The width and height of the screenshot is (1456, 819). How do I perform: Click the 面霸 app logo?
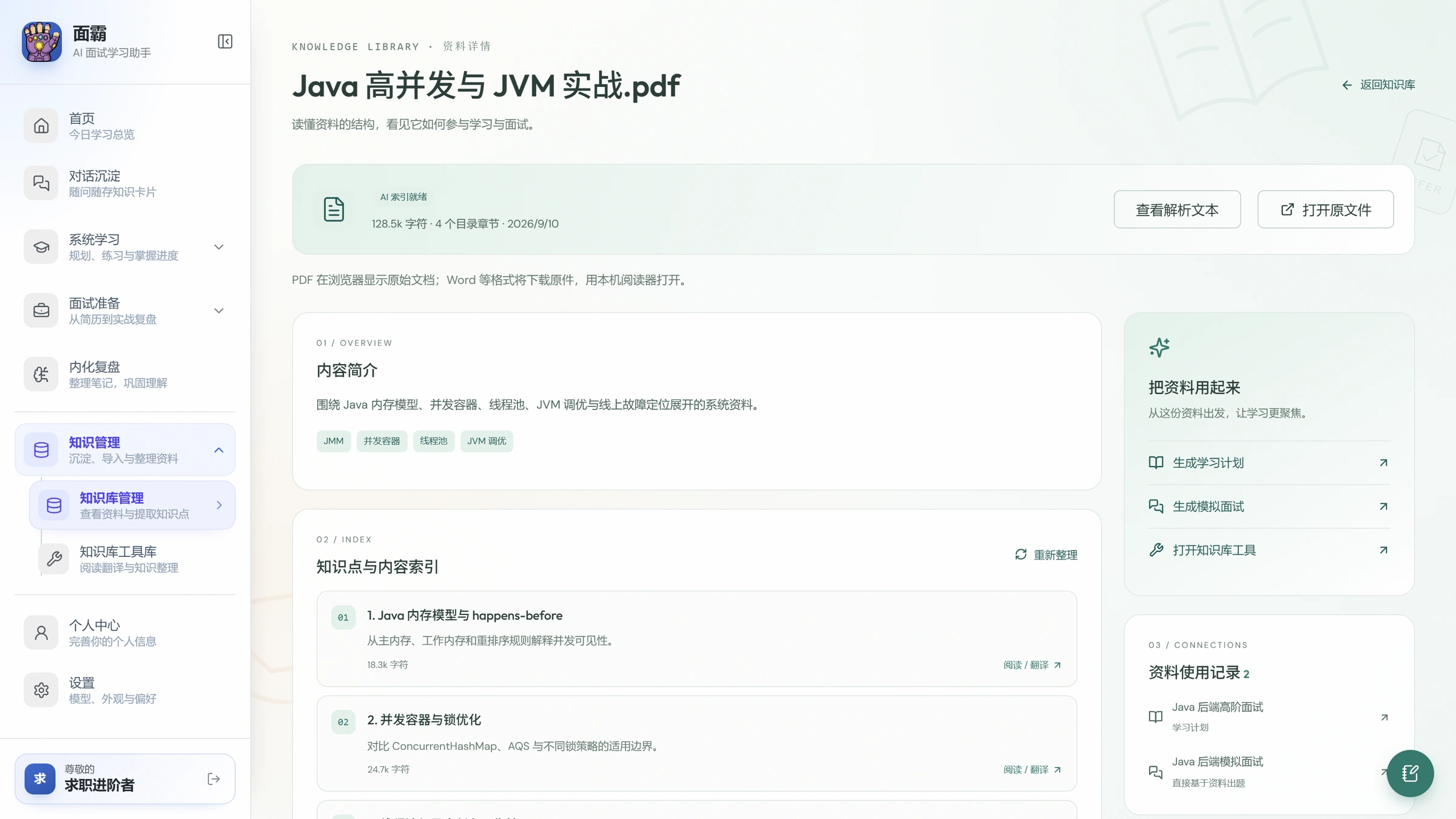point(42,41)
